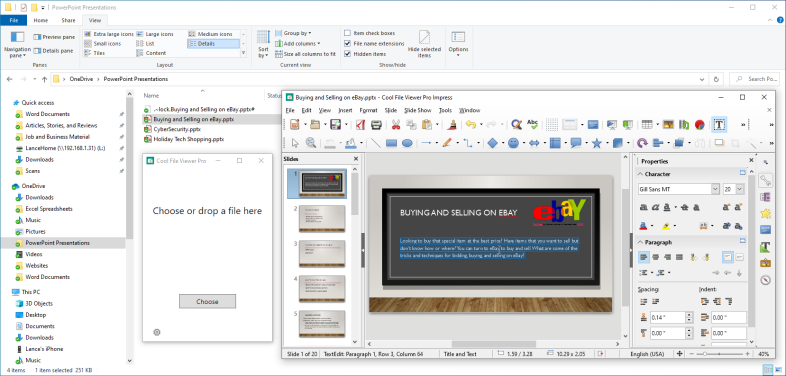786x376 pixels.
Task: Toggle Strikethrough in Character panel
Action: pos(685,207)
